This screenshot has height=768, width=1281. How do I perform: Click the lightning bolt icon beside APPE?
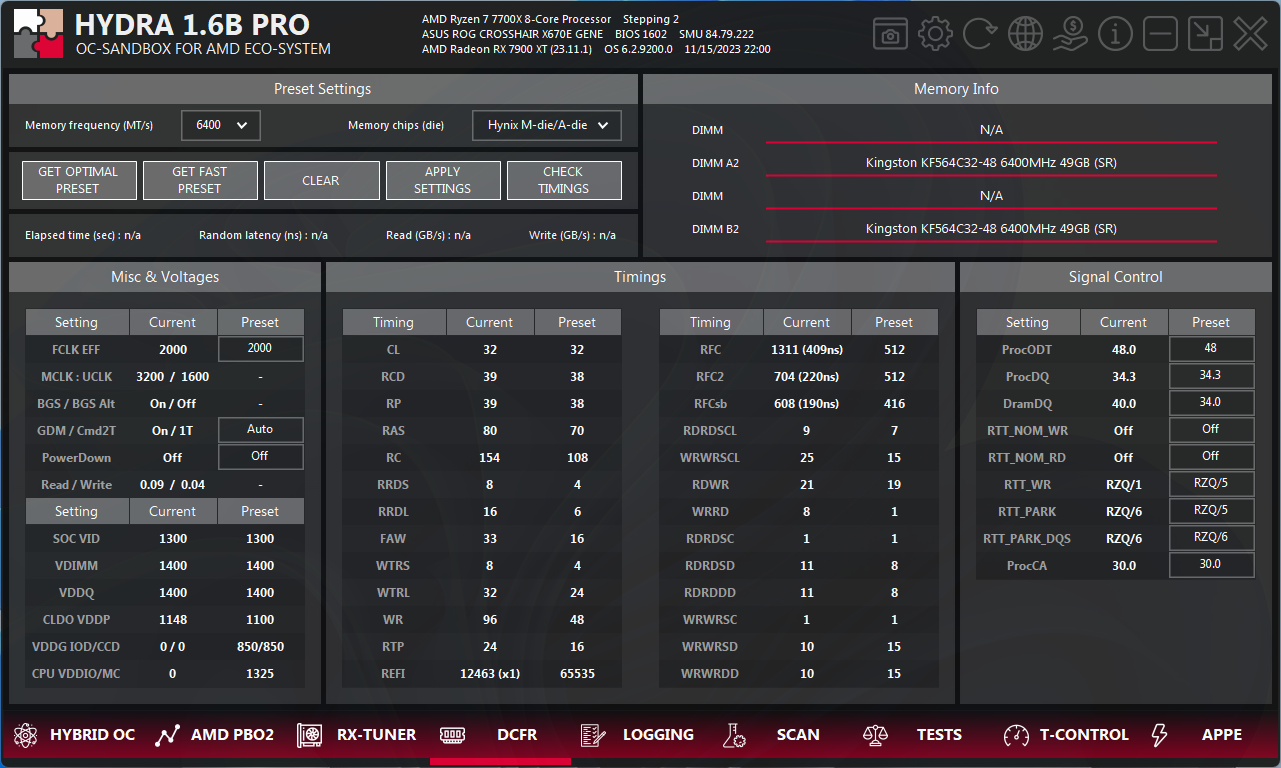[1159, 735]
